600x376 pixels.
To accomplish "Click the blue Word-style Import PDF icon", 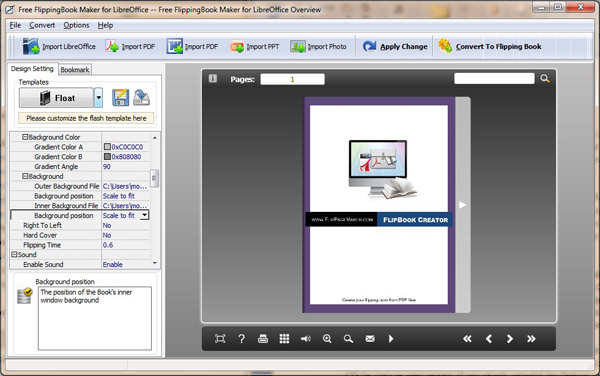I will pyautogui.click(x=174, y=47).
